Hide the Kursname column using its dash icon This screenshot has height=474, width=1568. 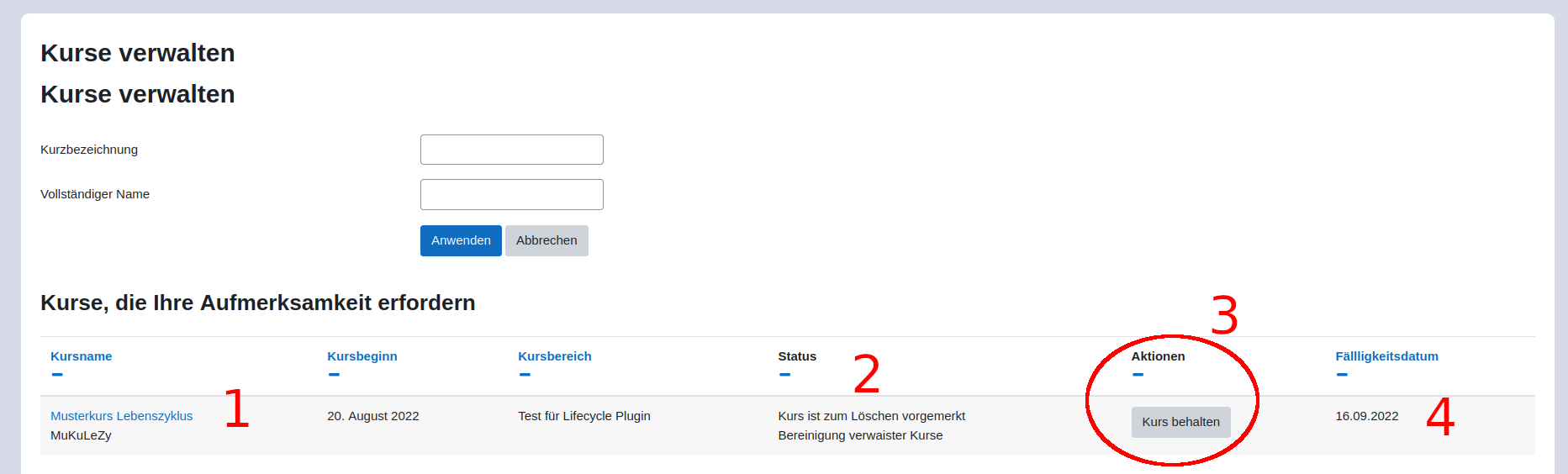57,375
